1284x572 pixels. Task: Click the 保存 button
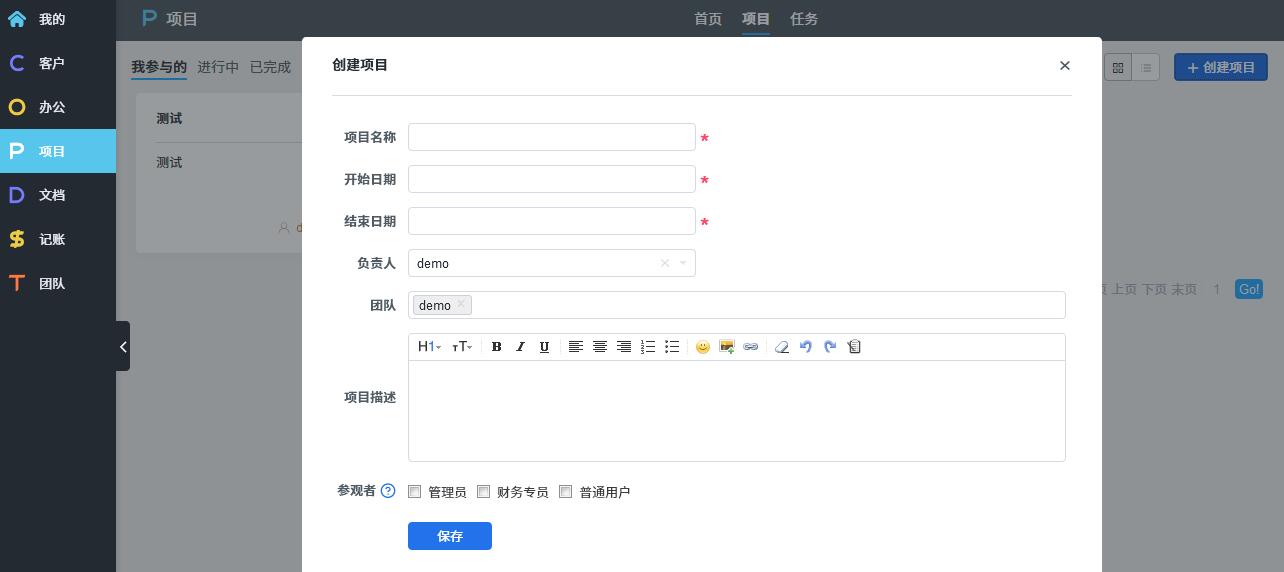point(450,536)
